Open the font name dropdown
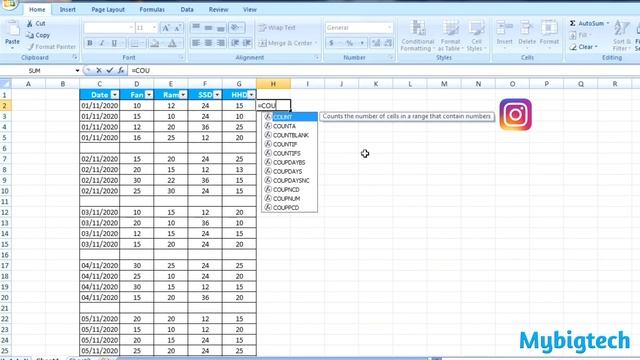Screen dimensions: 640x360 [x=131, y=28]
